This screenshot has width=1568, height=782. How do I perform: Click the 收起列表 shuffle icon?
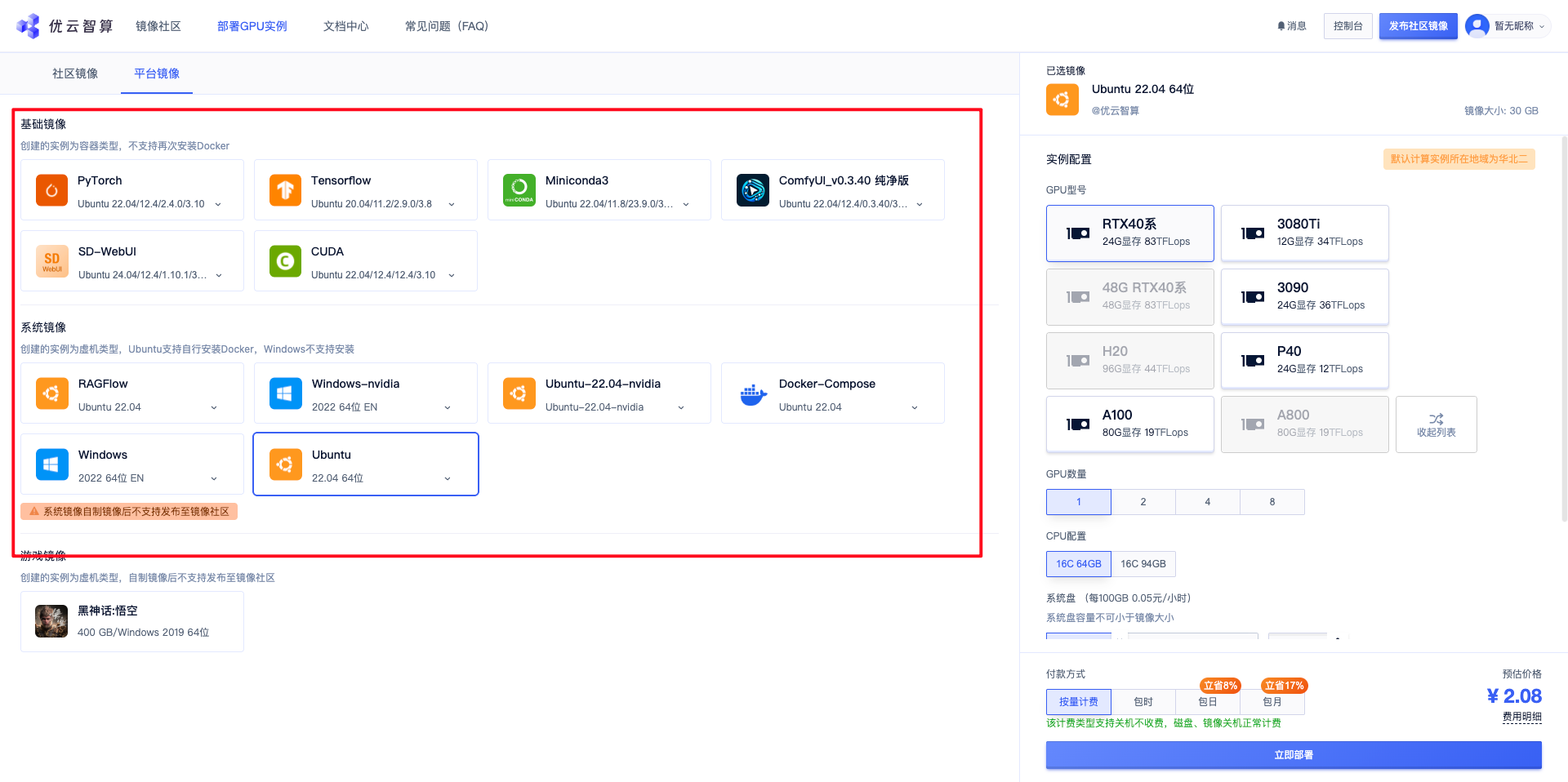(1436, 419)
